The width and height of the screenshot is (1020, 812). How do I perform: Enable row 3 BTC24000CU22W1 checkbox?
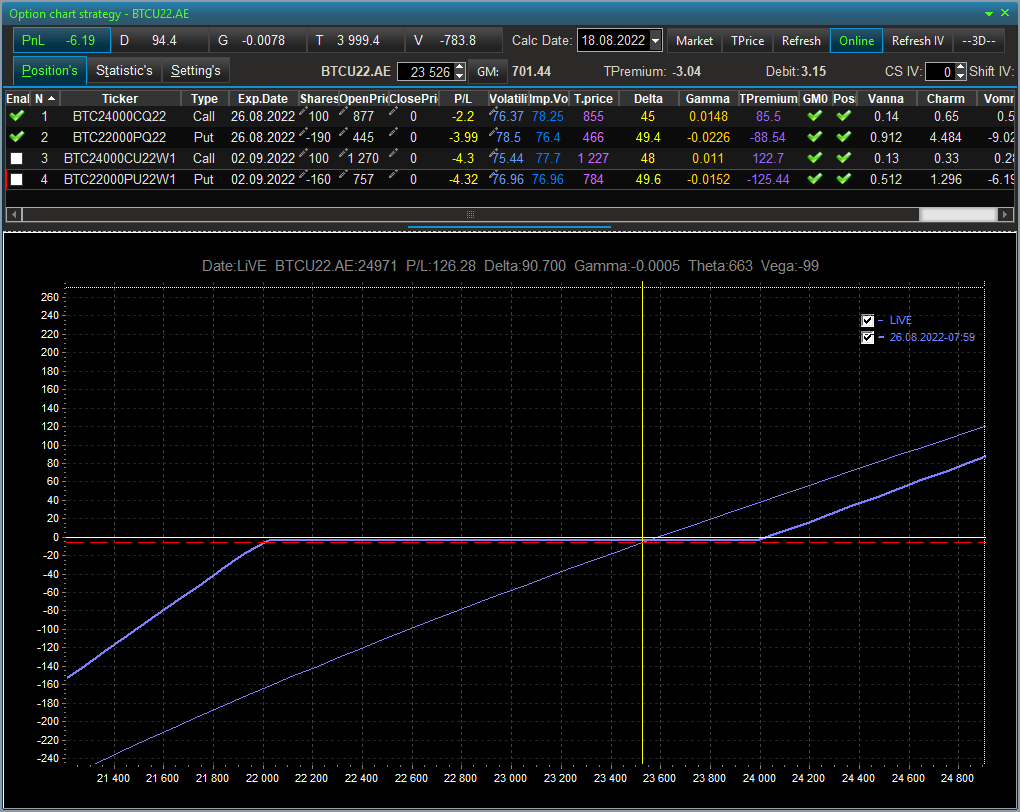coord(17,158)
